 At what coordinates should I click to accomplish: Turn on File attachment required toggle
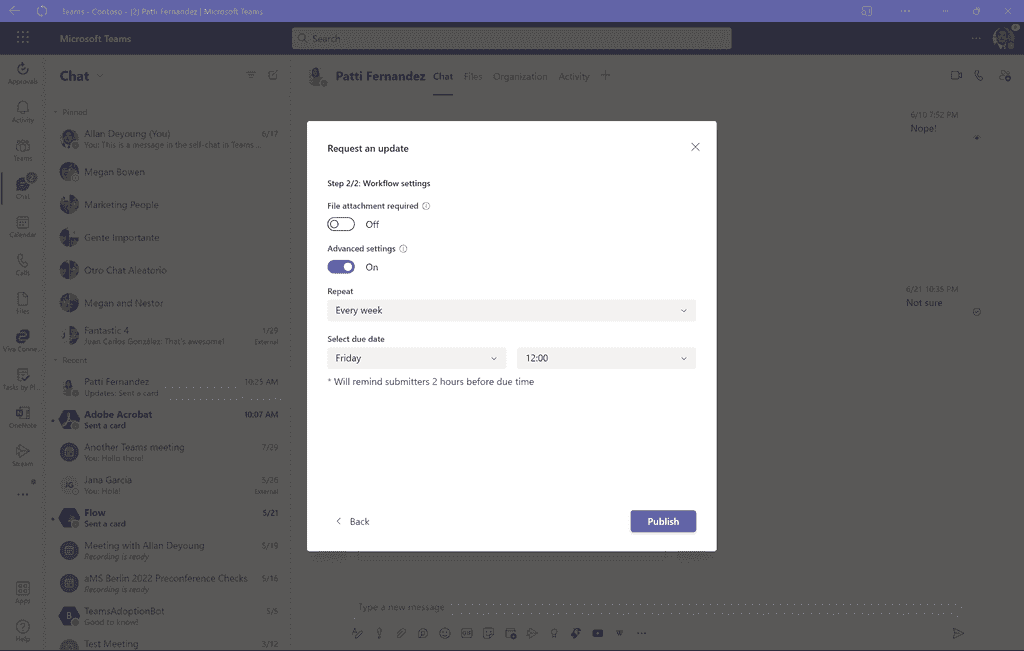point(341,224)
